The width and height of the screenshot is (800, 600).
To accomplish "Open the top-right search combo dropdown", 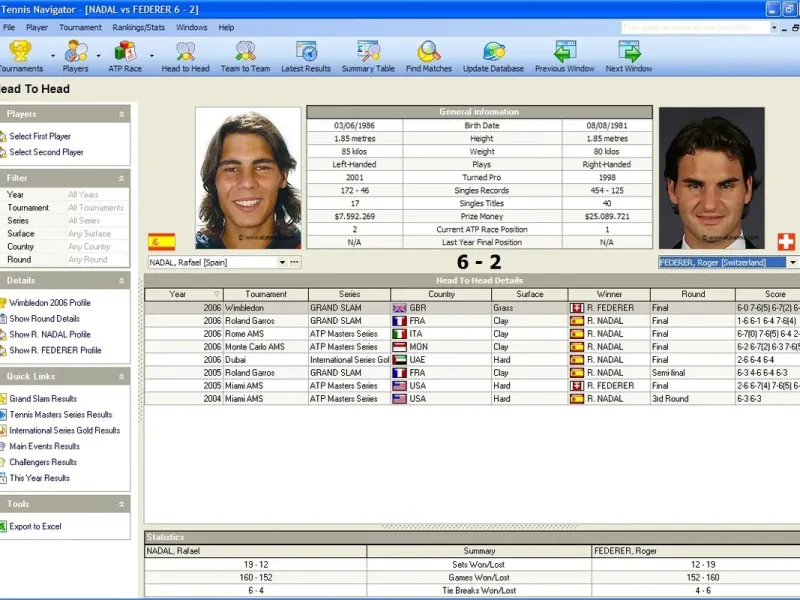I will 774,28.
